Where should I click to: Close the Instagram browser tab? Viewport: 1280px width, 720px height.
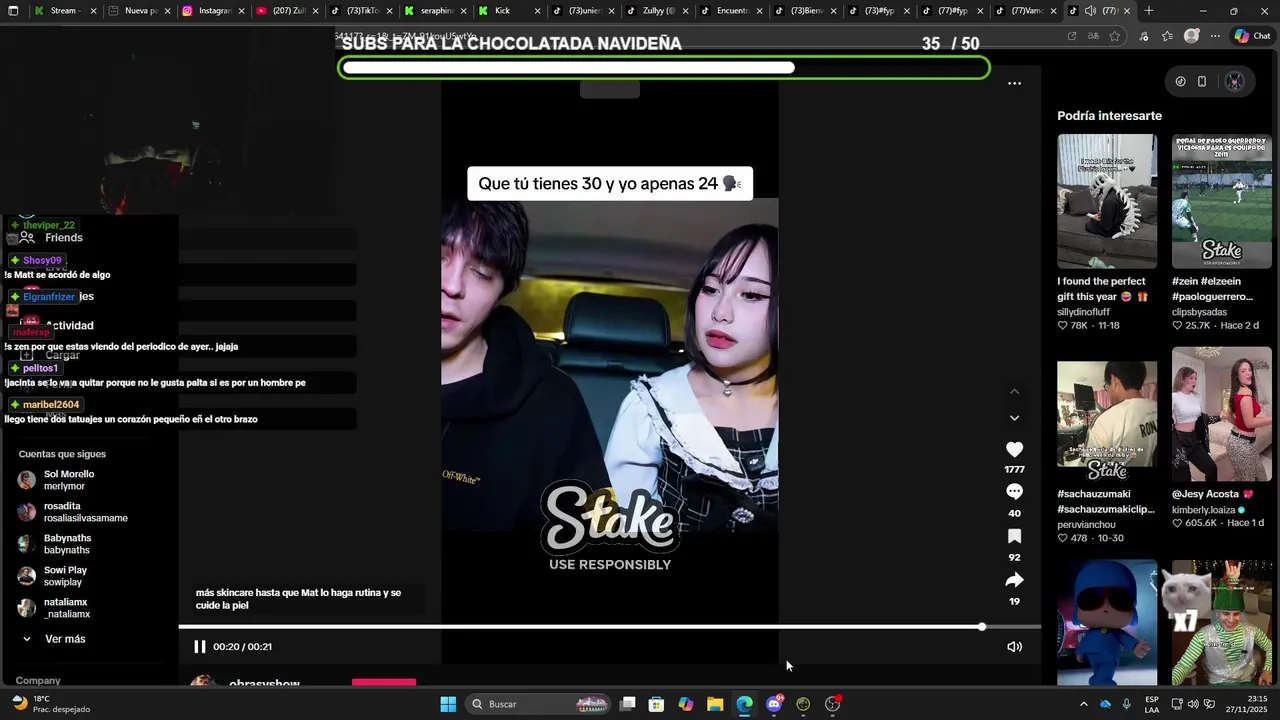(x=241, y=11)
